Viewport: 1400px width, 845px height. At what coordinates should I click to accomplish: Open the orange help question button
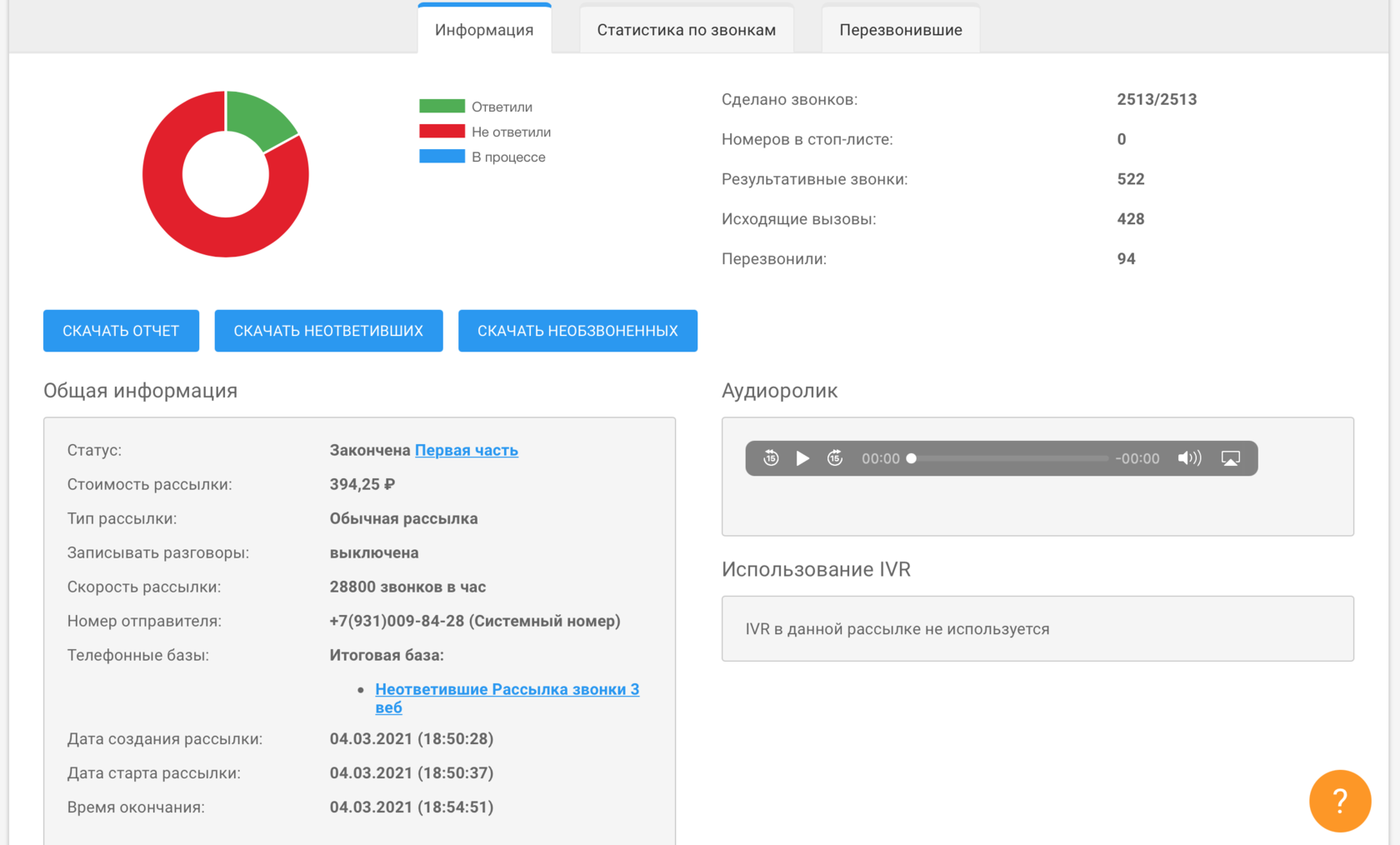[x=1340, y=801]
